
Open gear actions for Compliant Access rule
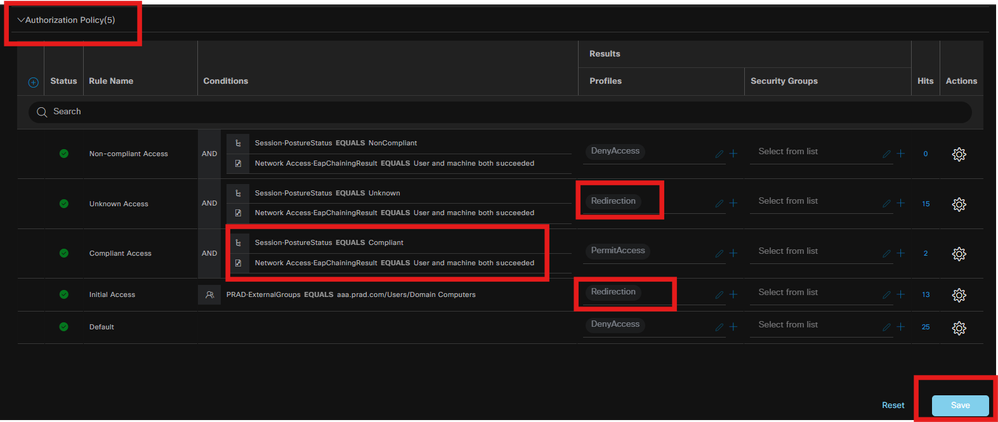(959, 253)
